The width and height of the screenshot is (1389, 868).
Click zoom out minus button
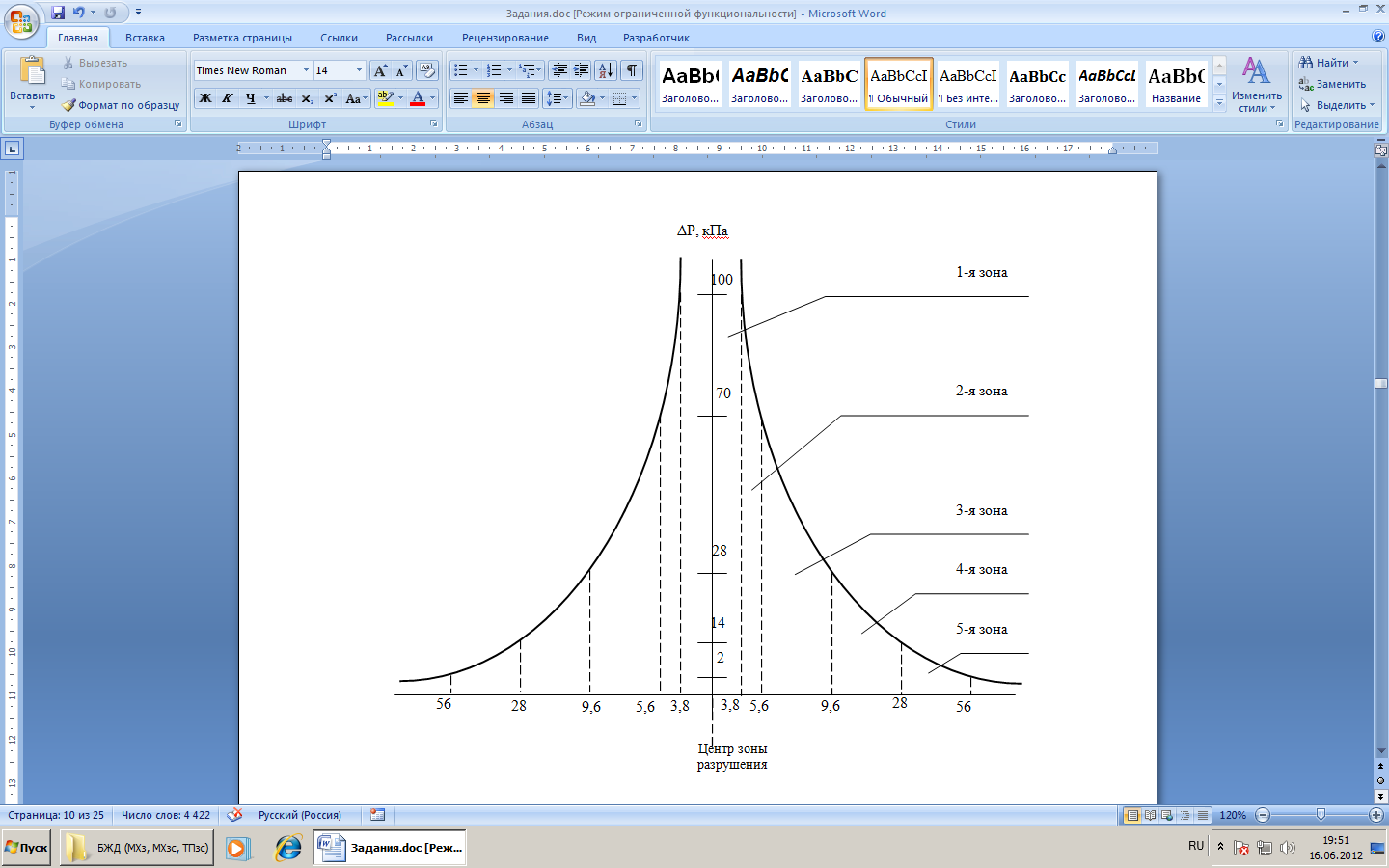pyautogui.click(x=1263, y=815)
